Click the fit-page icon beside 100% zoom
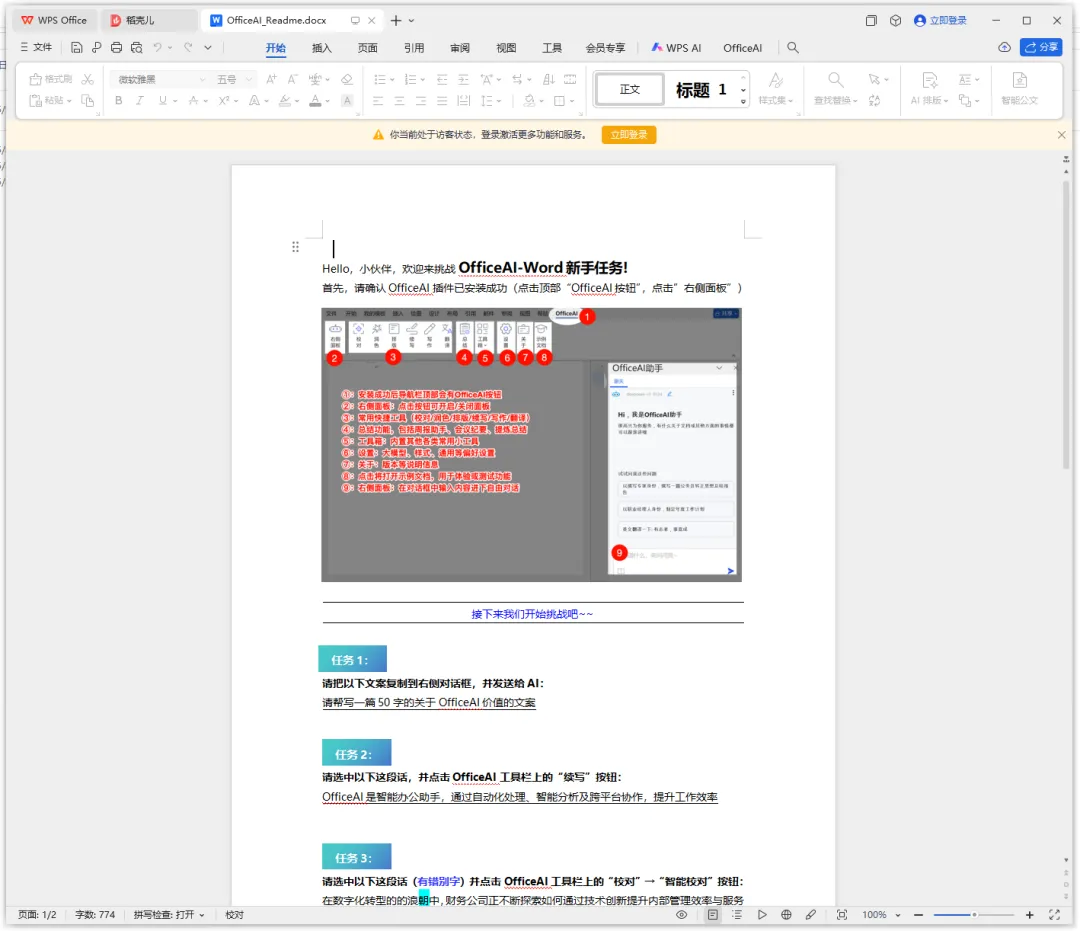This screenshot has width=1080, height=931. [x=842, y=914]
